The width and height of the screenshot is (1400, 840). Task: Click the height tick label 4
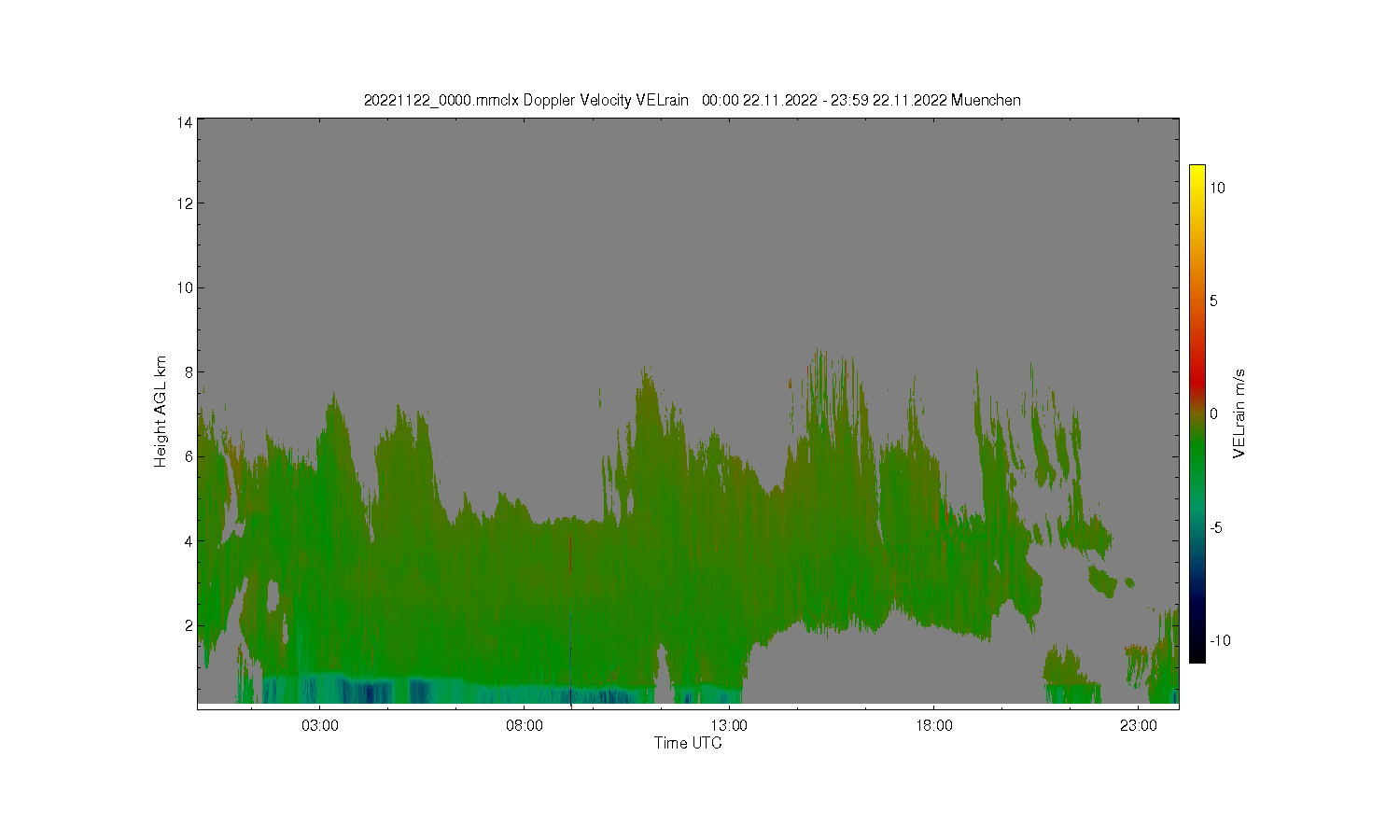pos(189,540)
